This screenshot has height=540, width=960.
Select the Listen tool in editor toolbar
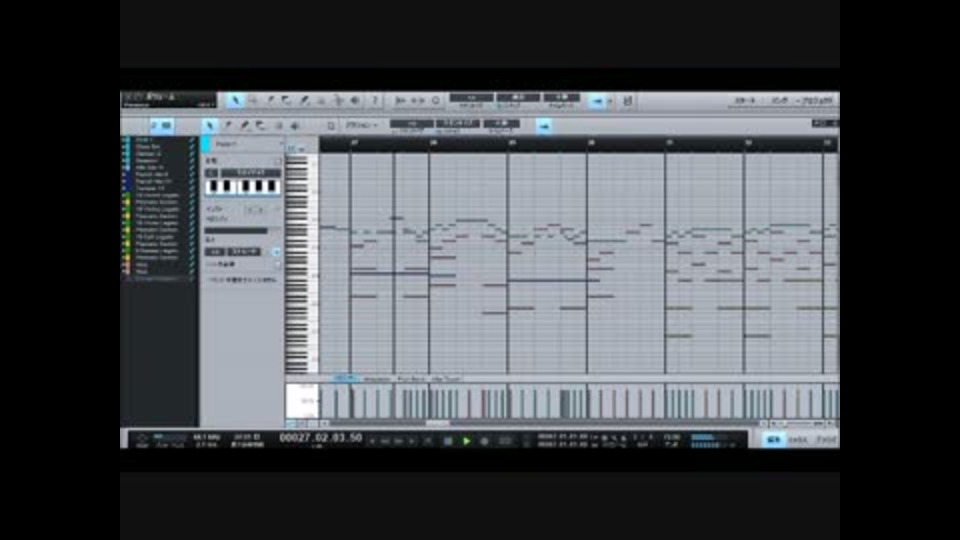[295, 126]
